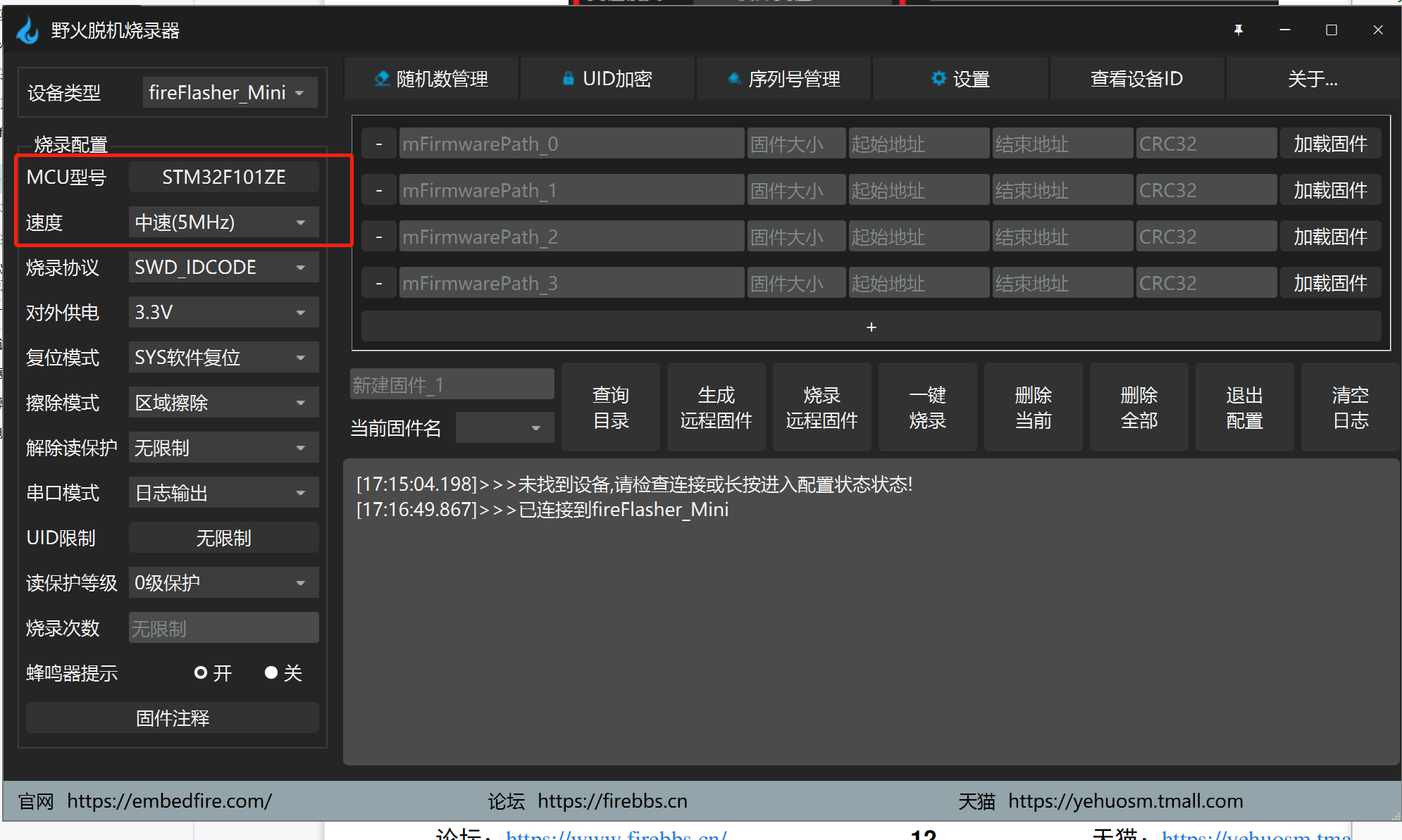The height and width of the screenshot is (840, 1402).
Task: Open 序列号管理 tab
Action: click(783, 79)
